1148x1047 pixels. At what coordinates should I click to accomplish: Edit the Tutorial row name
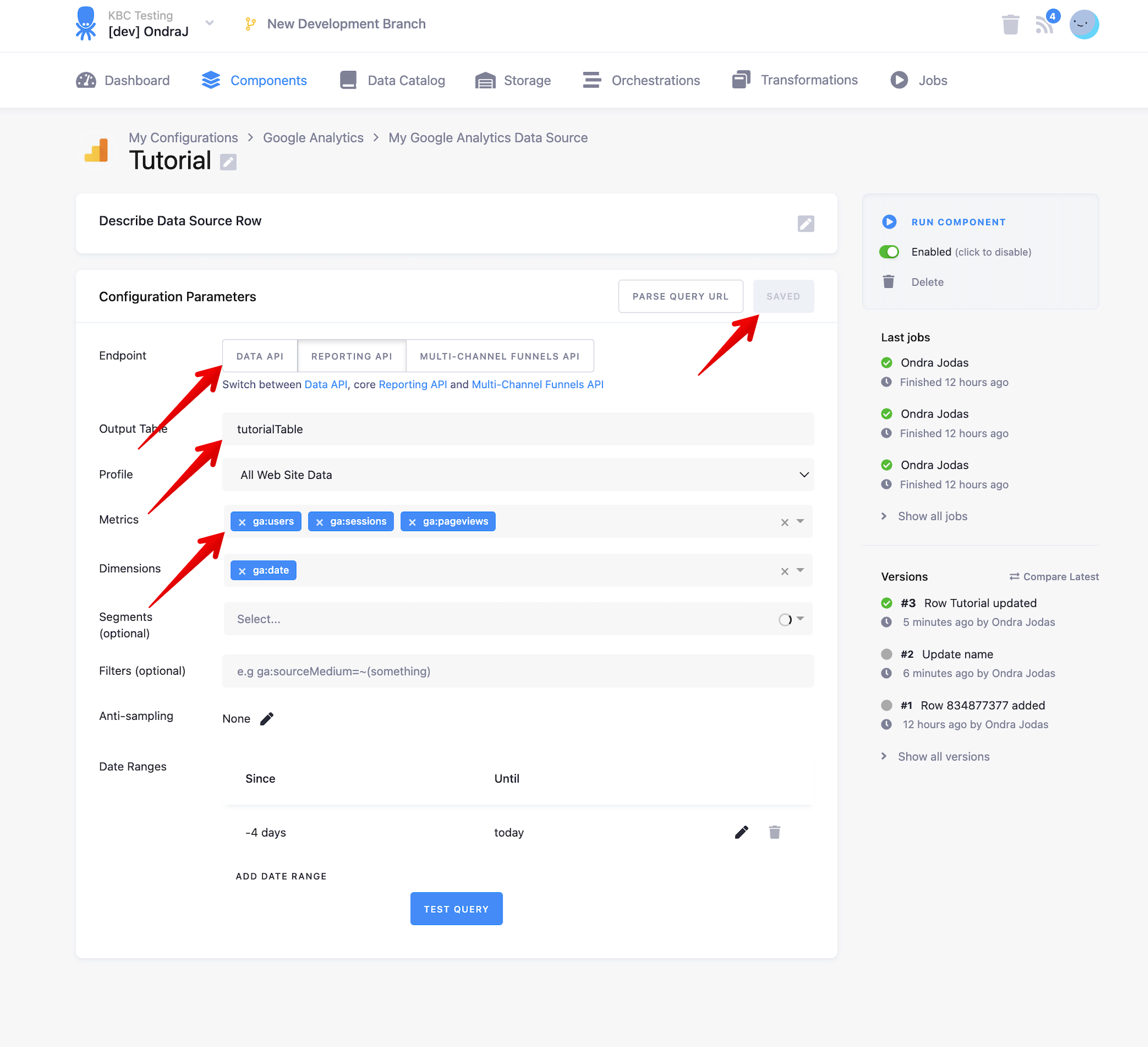click(x=228, y=162)
